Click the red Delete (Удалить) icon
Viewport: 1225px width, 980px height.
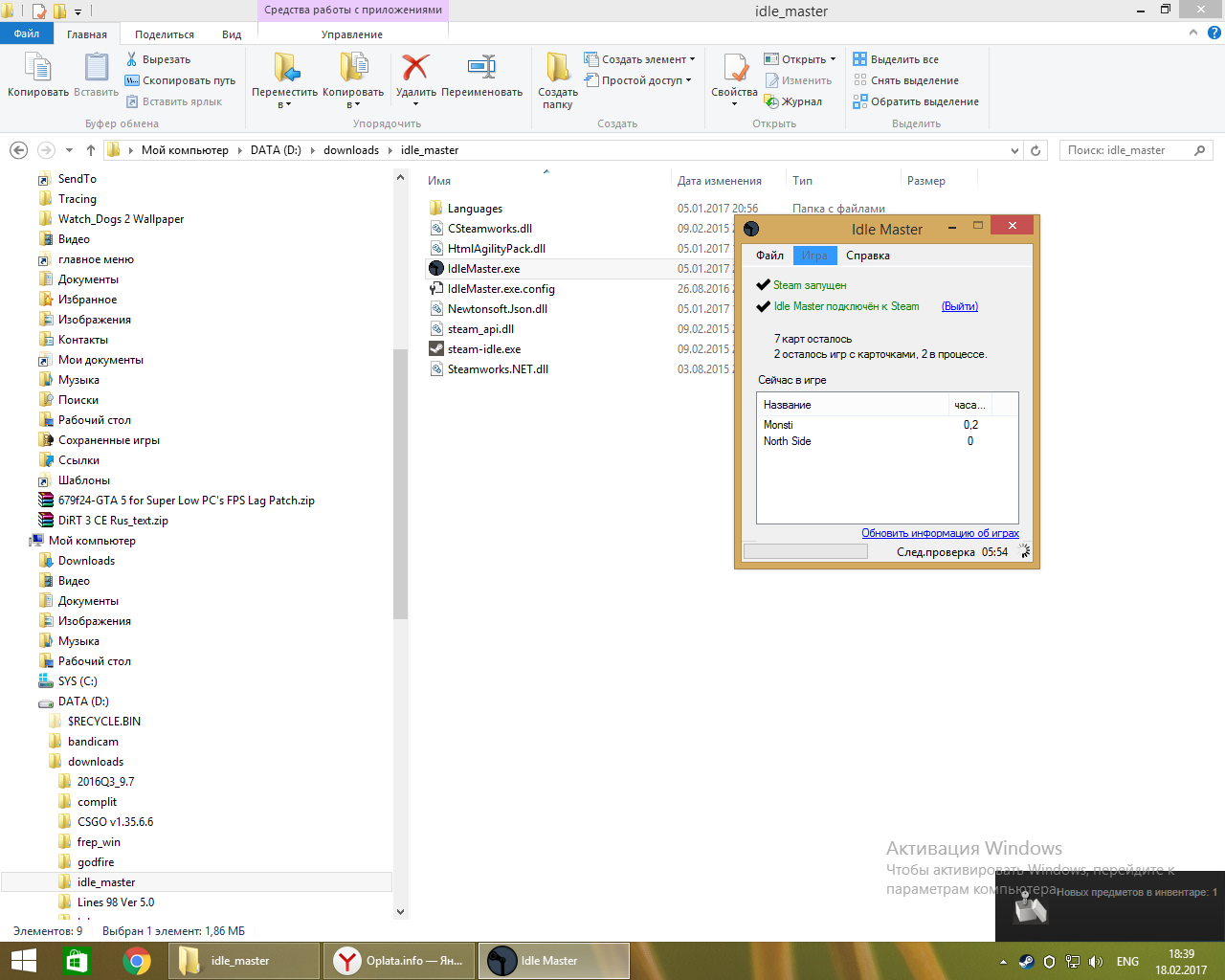pyautogui.click(x=415, y=67)
